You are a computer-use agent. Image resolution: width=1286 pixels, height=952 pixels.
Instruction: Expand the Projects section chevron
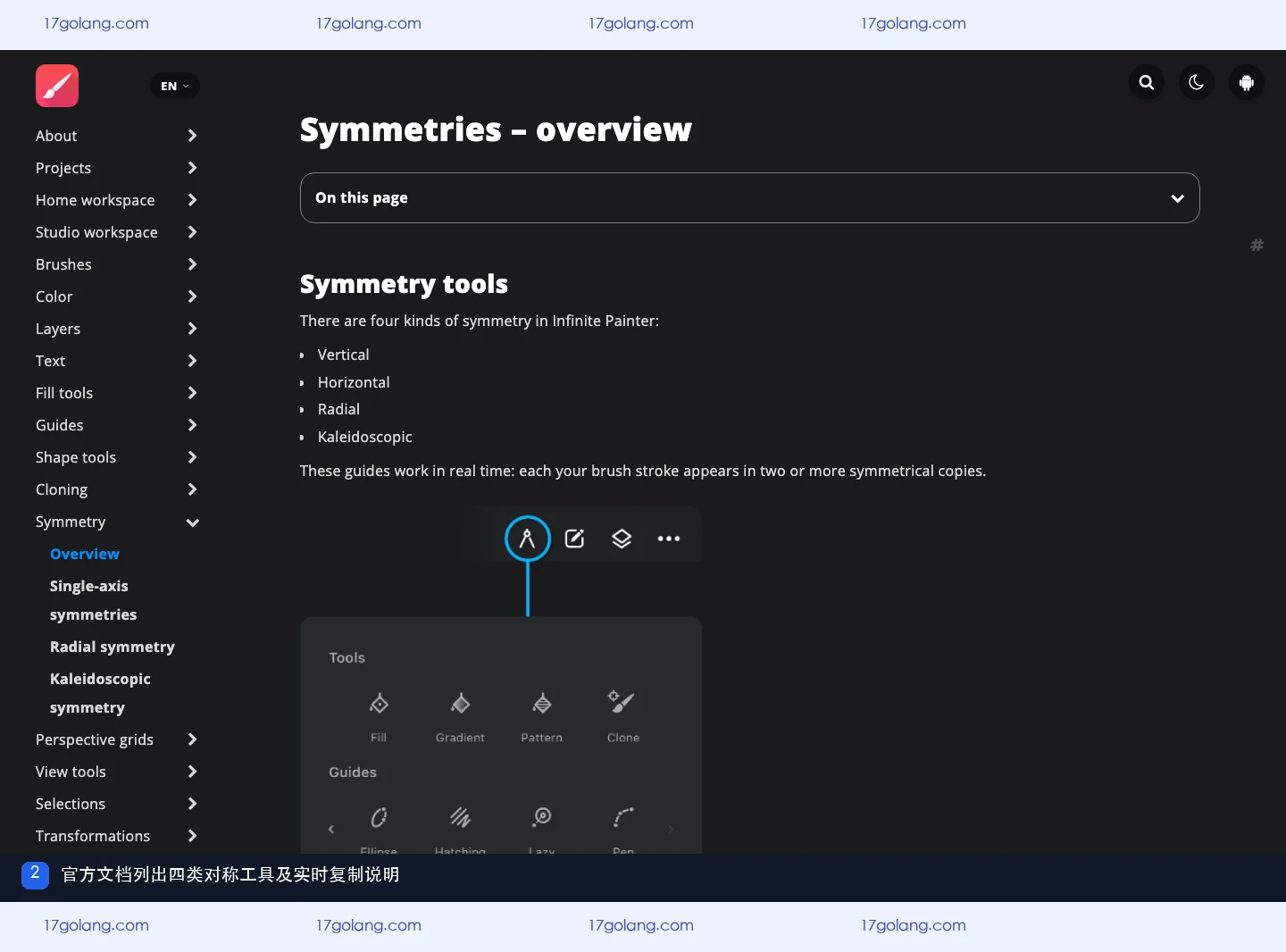click(192, 168)
